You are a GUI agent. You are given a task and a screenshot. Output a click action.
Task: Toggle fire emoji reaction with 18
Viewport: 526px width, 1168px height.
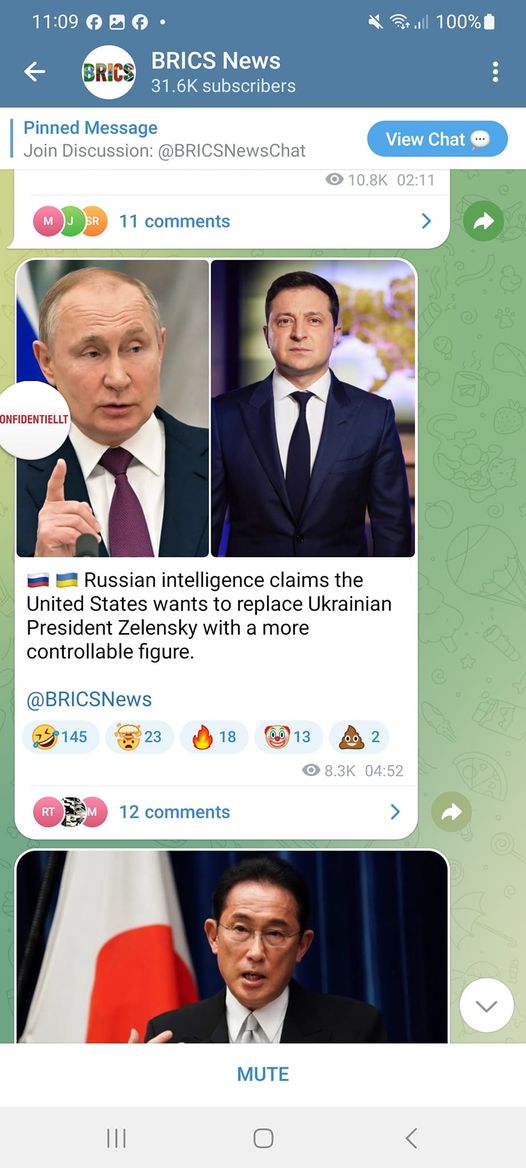(x=214, y=737)
